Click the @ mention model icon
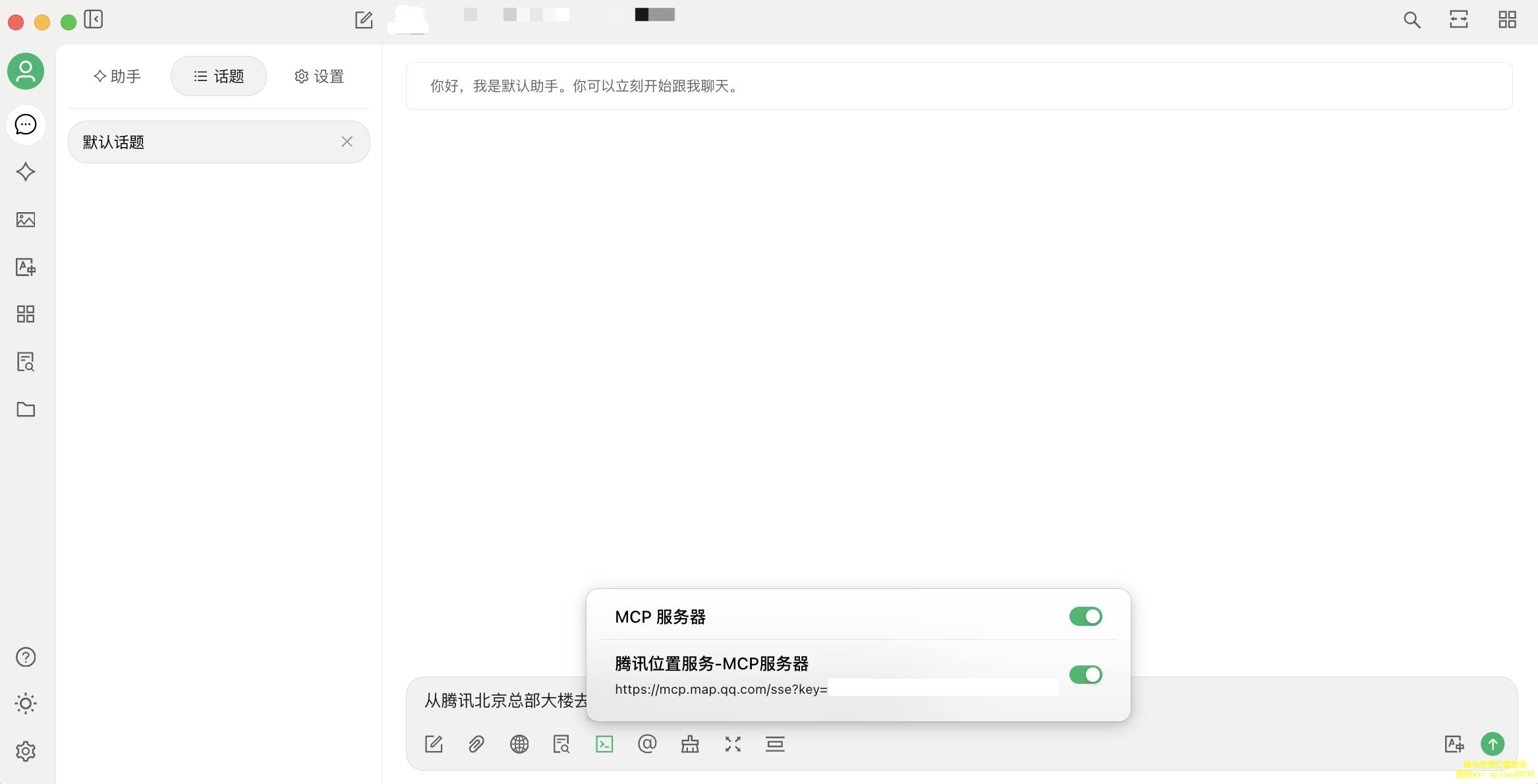The image size is (1538, 784). pos(647,744)
